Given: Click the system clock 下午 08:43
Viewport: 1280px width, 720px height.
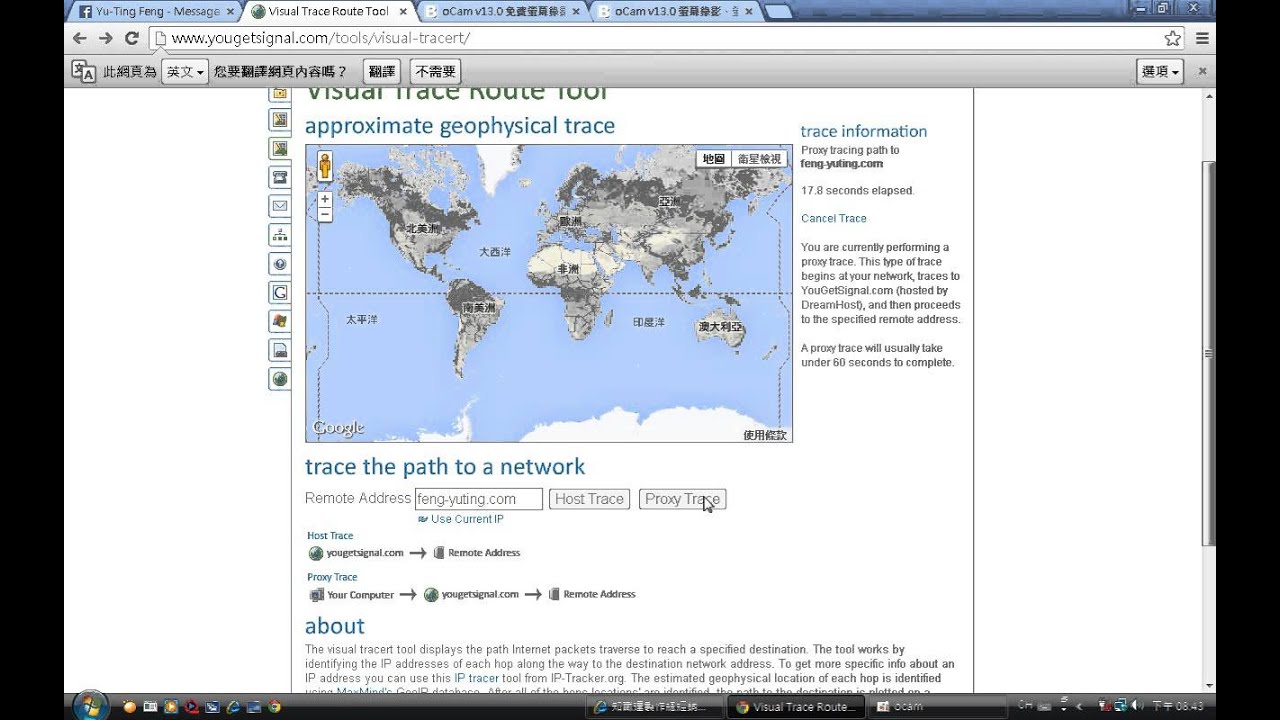Looking at the screenshot, I should 1177,706.
